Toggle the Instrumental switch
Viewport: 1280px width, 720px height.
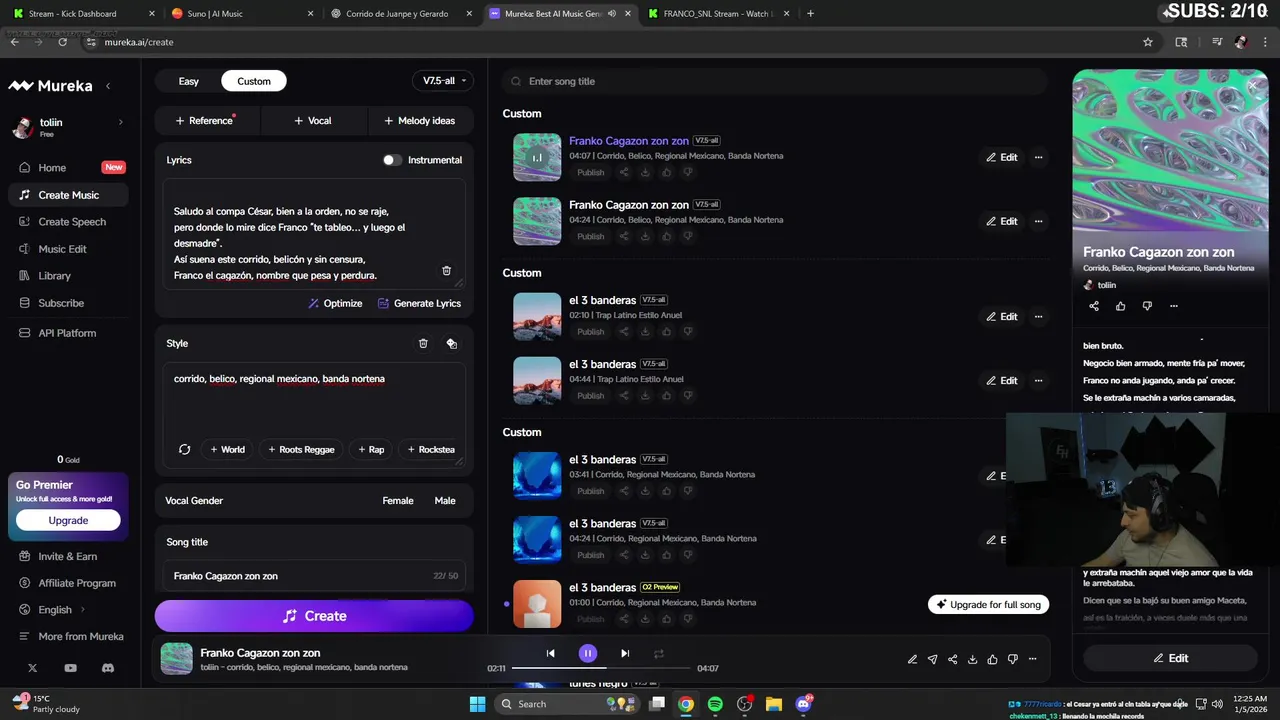tap(392, 160)
